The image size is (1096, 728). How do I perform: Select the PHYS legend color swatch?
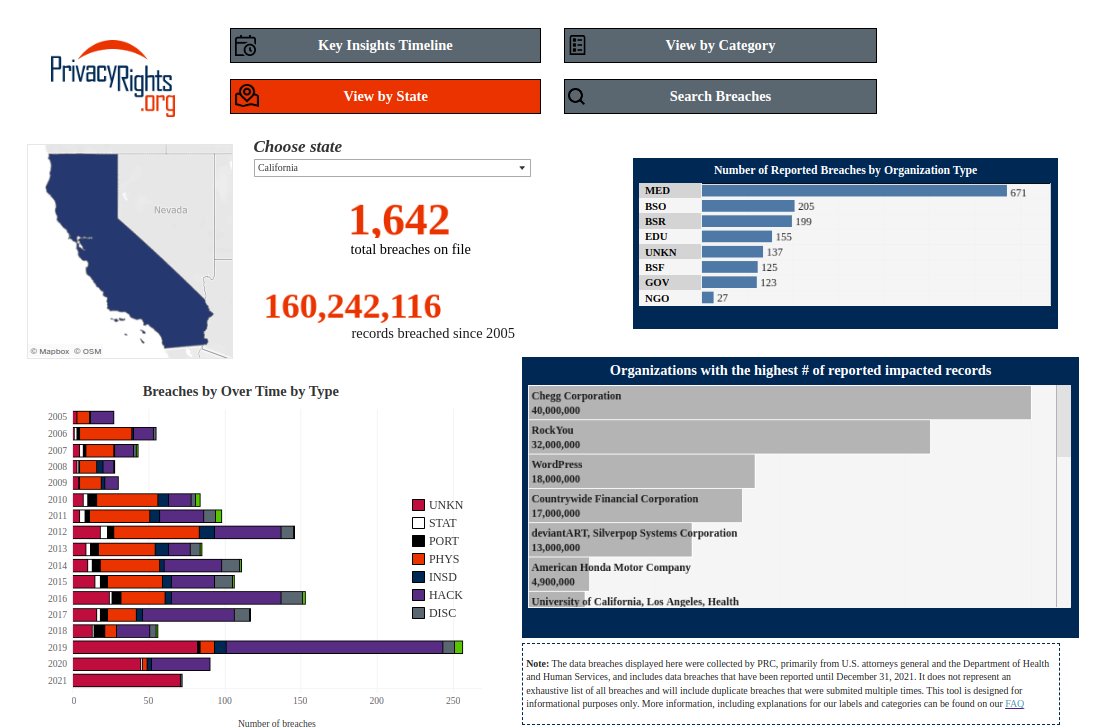pyautogui.click(x=419, y=559)
